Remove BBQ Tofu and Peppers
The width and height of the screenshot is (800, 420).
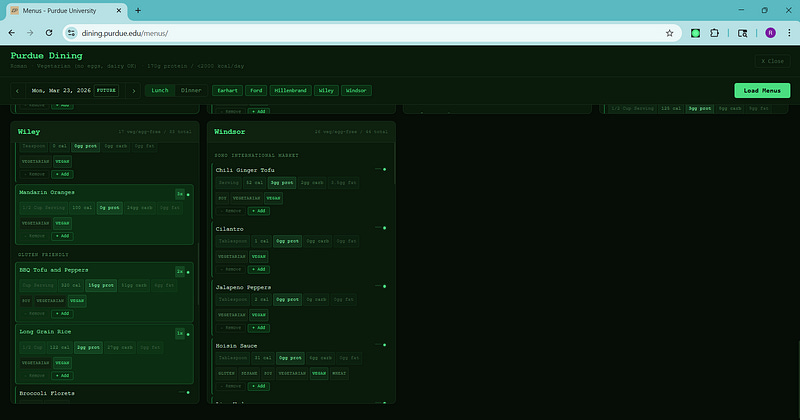click(x=35, y=314)
